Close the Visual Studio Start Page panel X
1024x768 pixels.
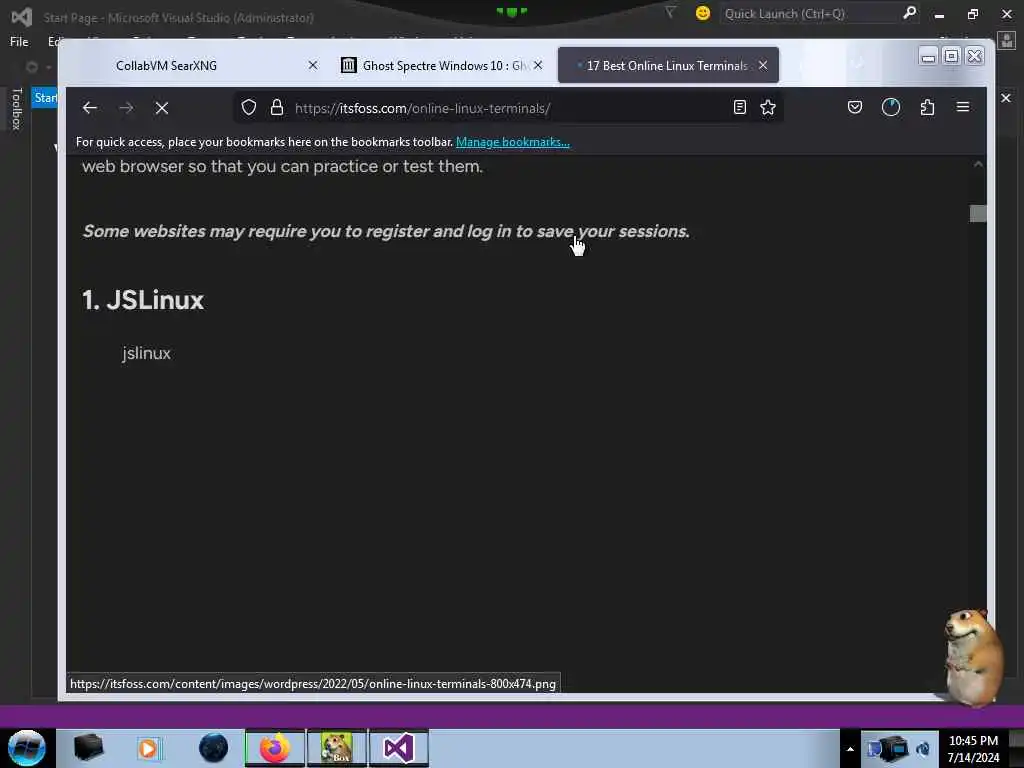click(1006, 98)
